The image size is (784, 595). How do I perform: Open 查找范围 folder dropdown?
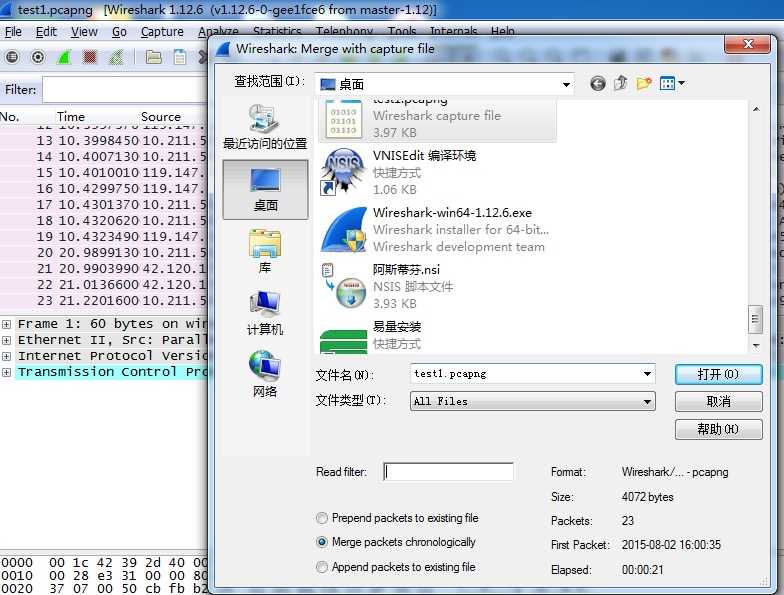pyautogui.click(x=566, y=84)
